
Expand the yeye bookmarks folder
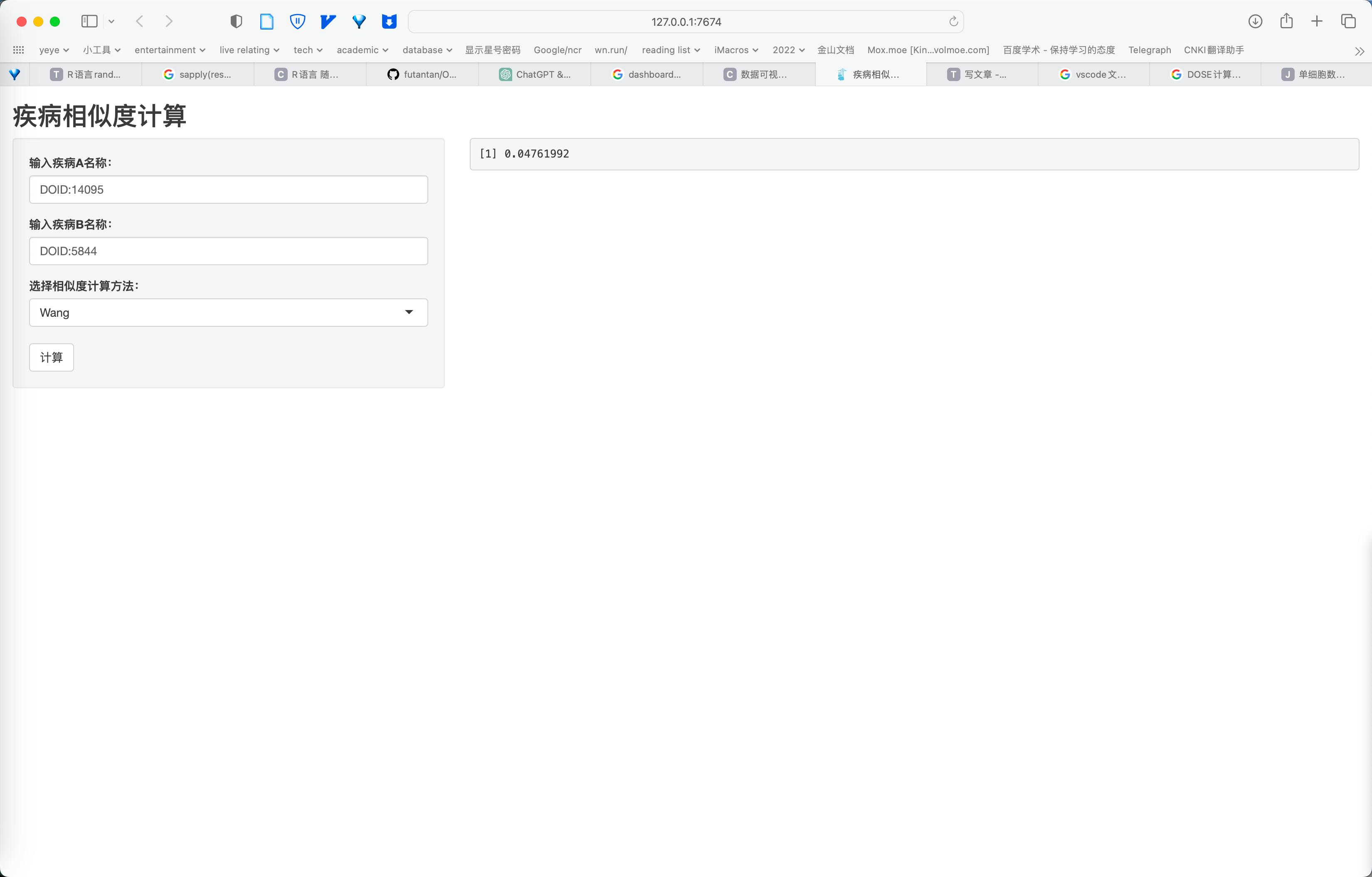pyautogui.click(x=54, y=50)
